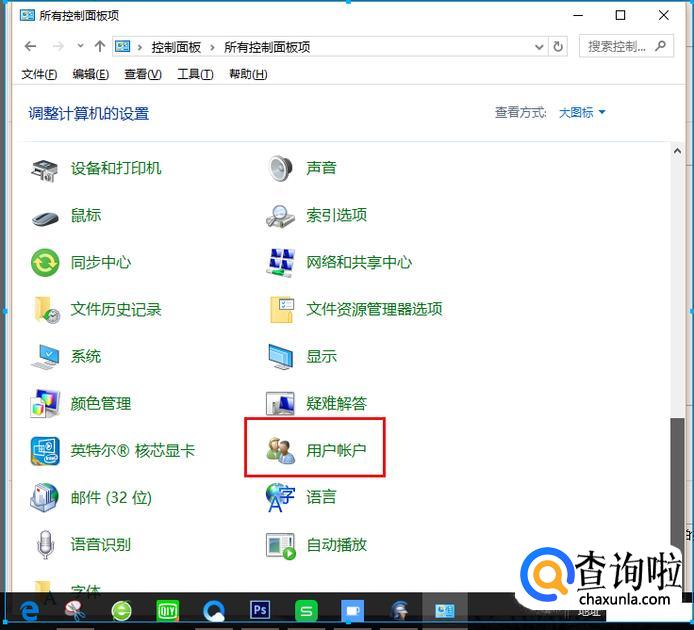The width and height of the screenshot is (694, 630).
Task: Click the refresh button beside address bar
Action: [558, 47]
